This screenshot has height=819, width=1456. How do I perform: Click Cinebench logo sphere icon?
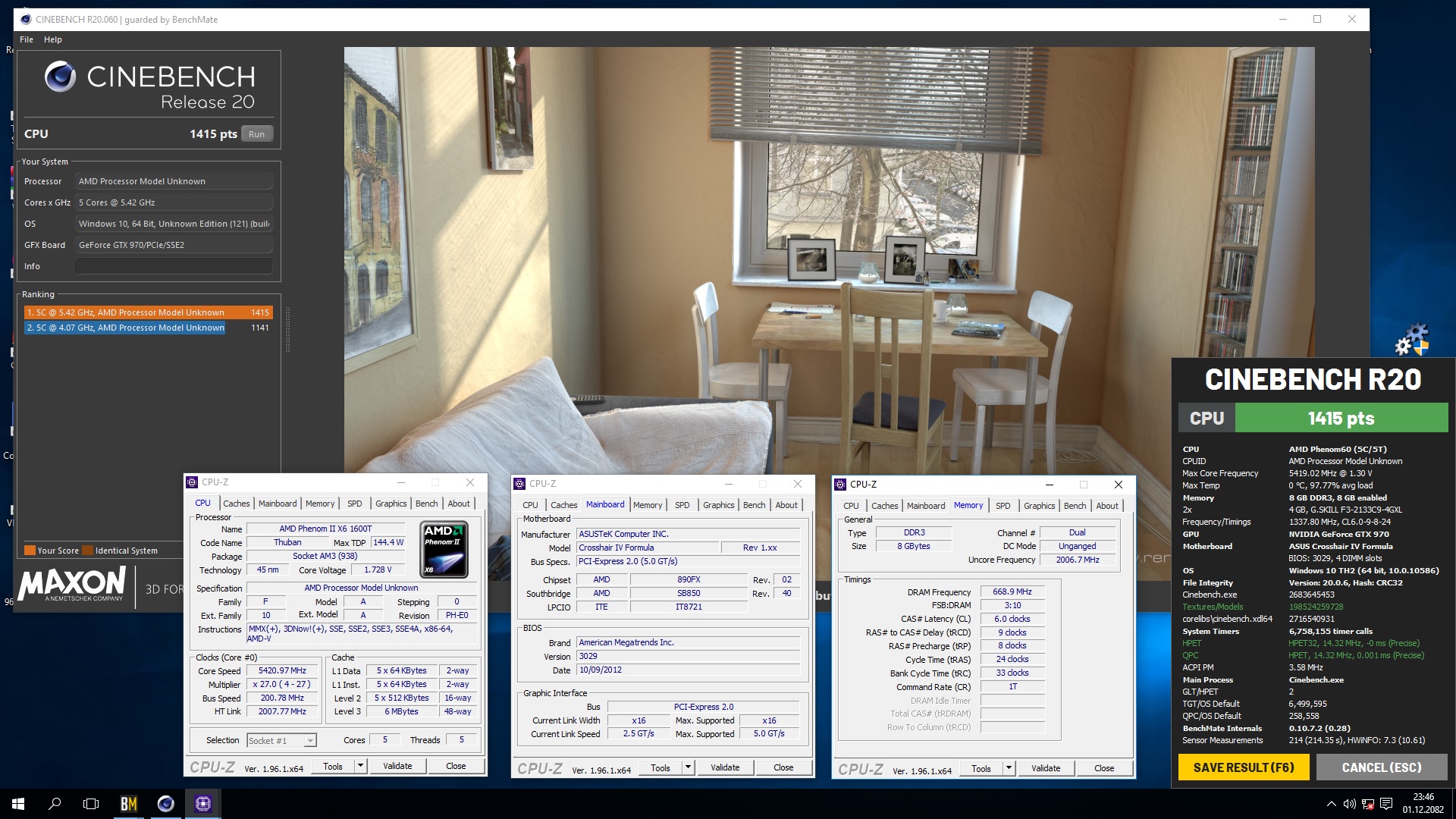(x=60, y=77)
